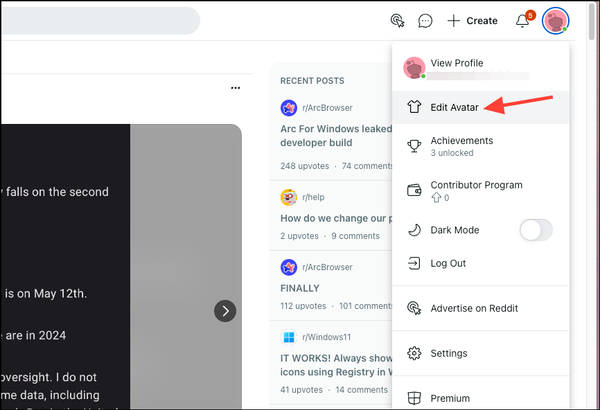Select Advertise on Reddit option
600x410 pixels.
(x=475, y=308)
